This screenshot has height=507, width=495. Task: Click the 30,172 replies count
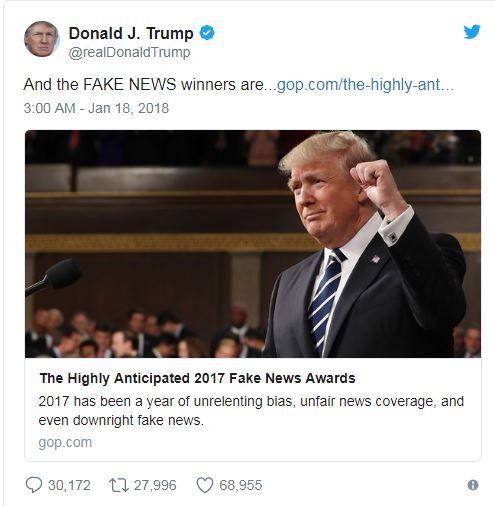tap(69, 485)
